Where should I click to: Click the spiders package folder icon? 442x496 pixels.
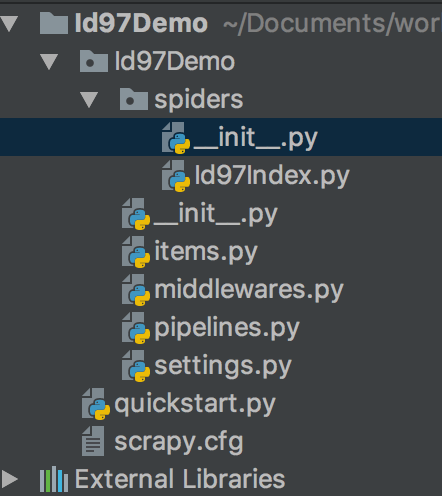[x=134, y=99]
